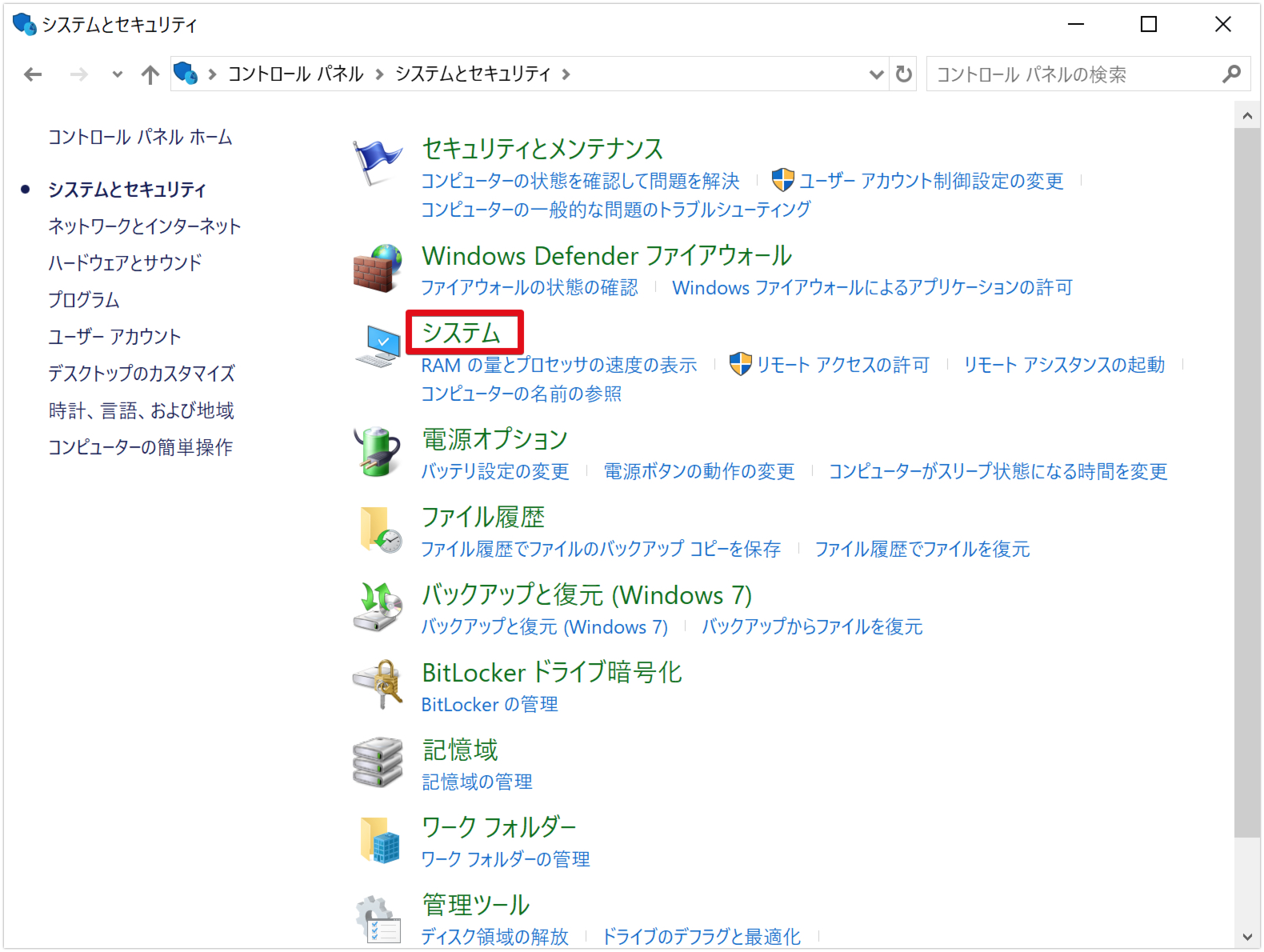
Task: Click コンピューターがスリープ状態になる時間を変更
Action: click(998, 471)
